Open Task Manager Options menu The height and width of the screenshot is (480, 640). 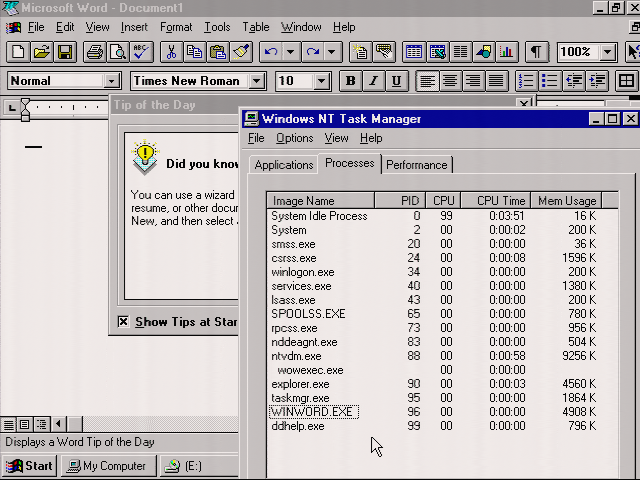pyautogui.click(x=295, y=138)
